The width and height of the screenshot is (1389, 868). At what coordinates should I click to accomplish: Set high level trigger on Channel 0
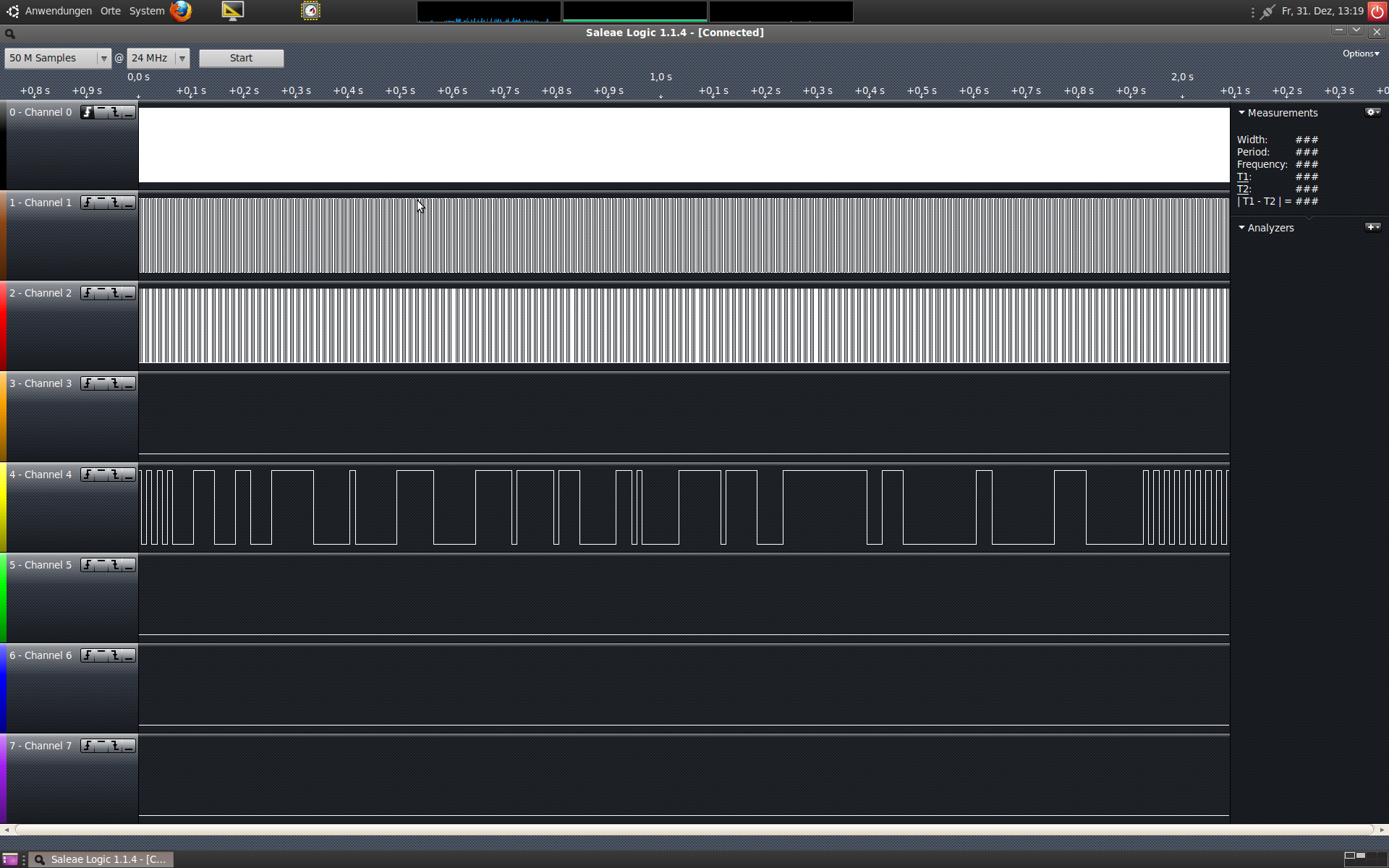tap(101, 112)
